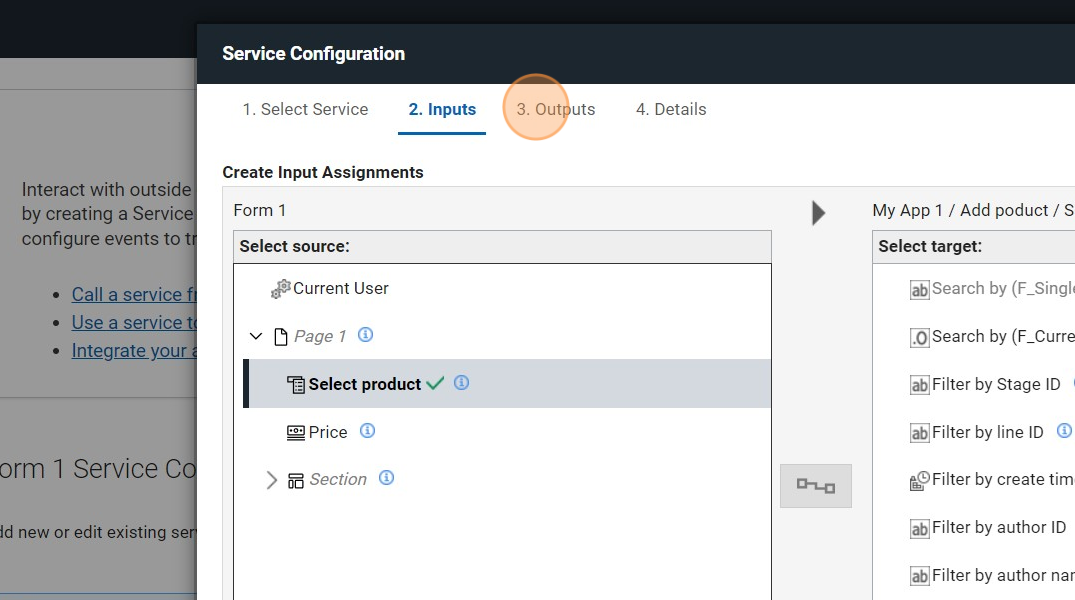Viewport: 1075px width, 600px height.
Task: Expand the Section tree node
Action: [x=271, y=480]
